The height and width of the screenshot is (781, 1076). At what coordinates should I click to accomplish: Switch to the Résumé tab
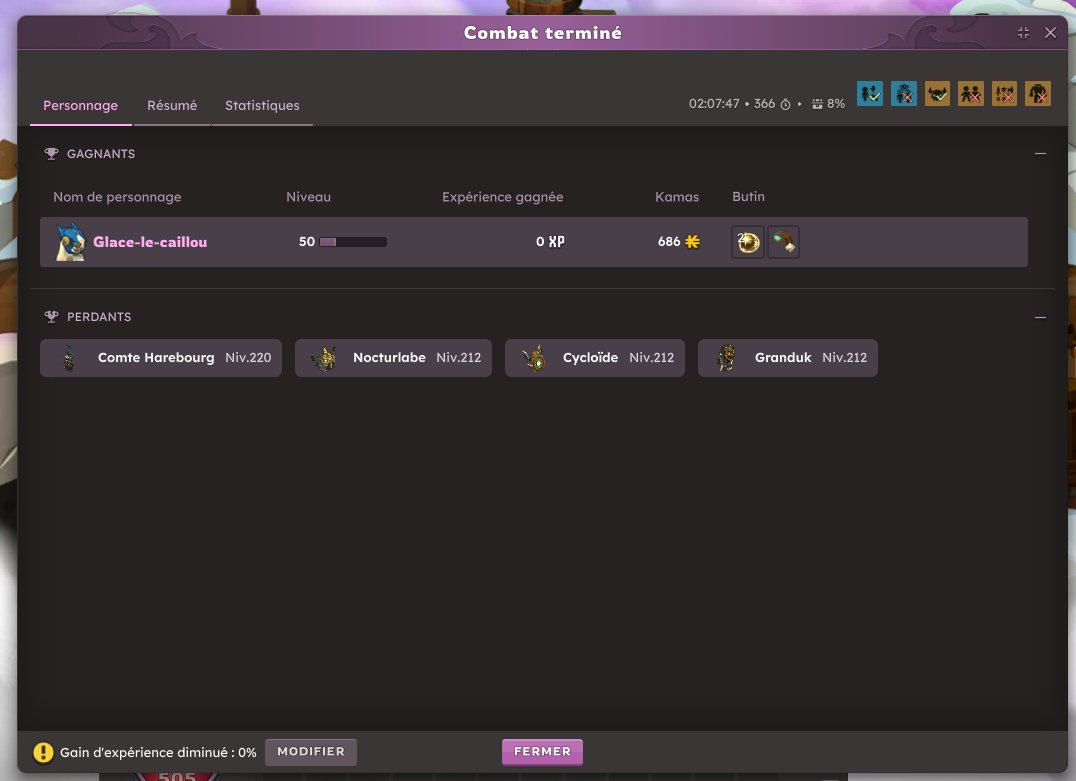point(172,105)
